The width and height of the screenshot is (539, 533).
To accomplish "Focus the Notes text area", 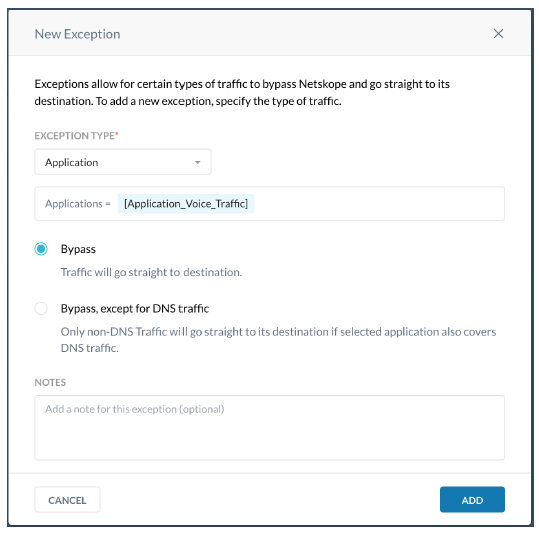I will [x=270, y=427].
